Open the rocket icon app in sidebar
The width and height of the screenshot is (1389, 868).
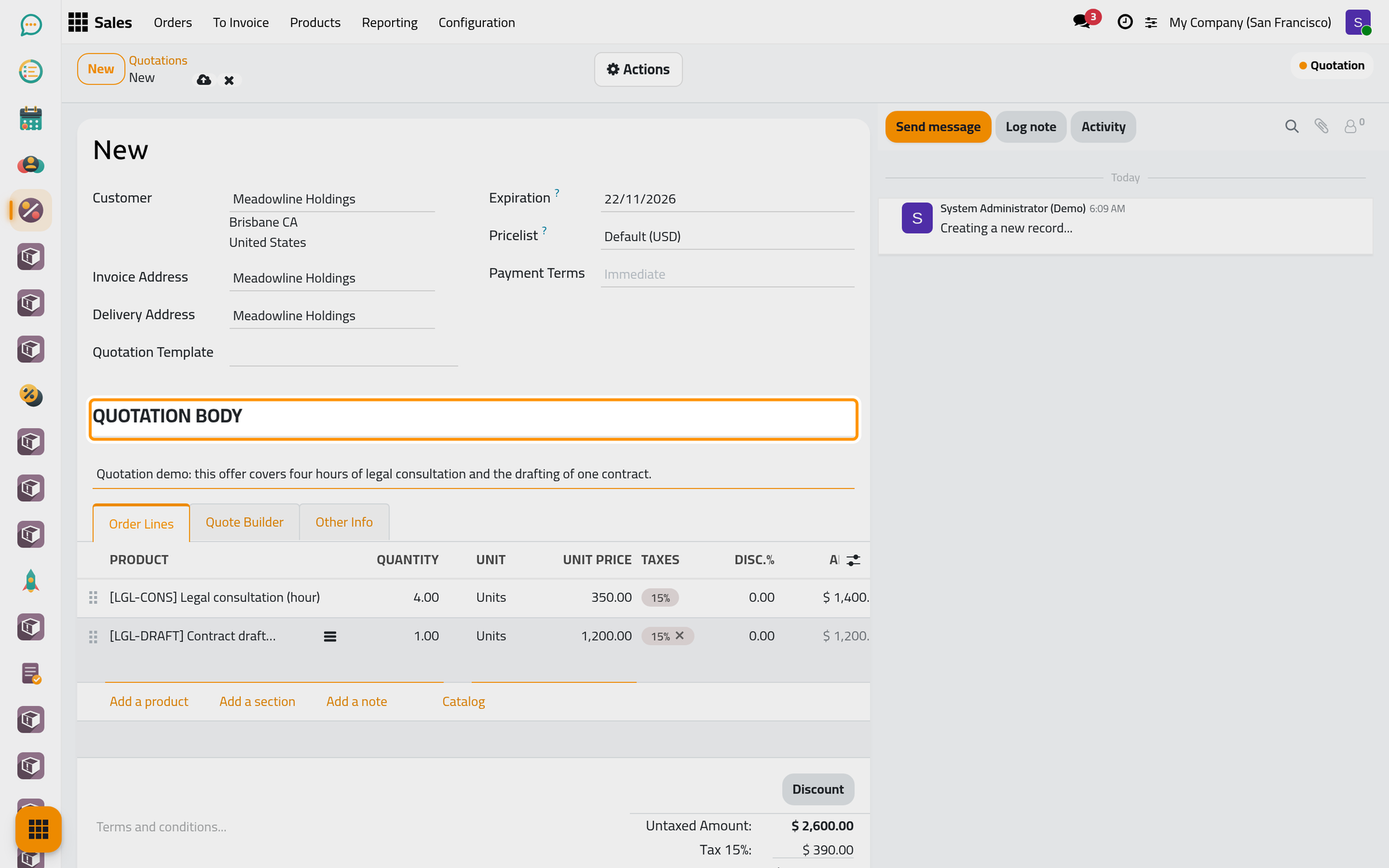[x=30, y=581]
